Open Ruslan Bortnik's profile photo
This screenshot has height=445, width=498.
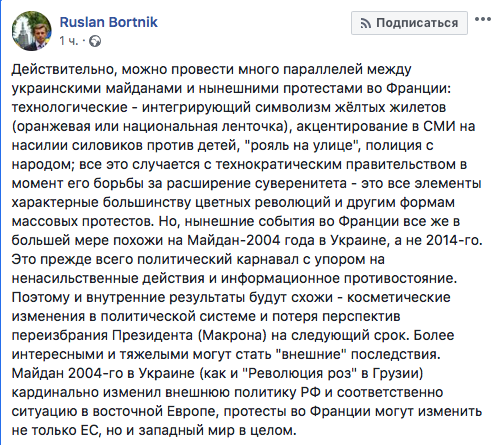coord(32,31)
